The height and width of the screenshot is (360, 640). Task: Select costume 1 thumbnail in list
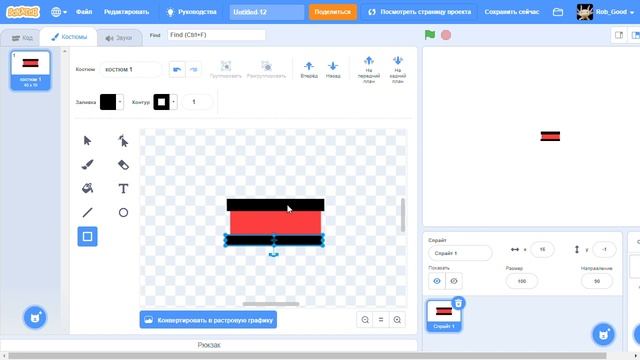(x=31, y=70)
